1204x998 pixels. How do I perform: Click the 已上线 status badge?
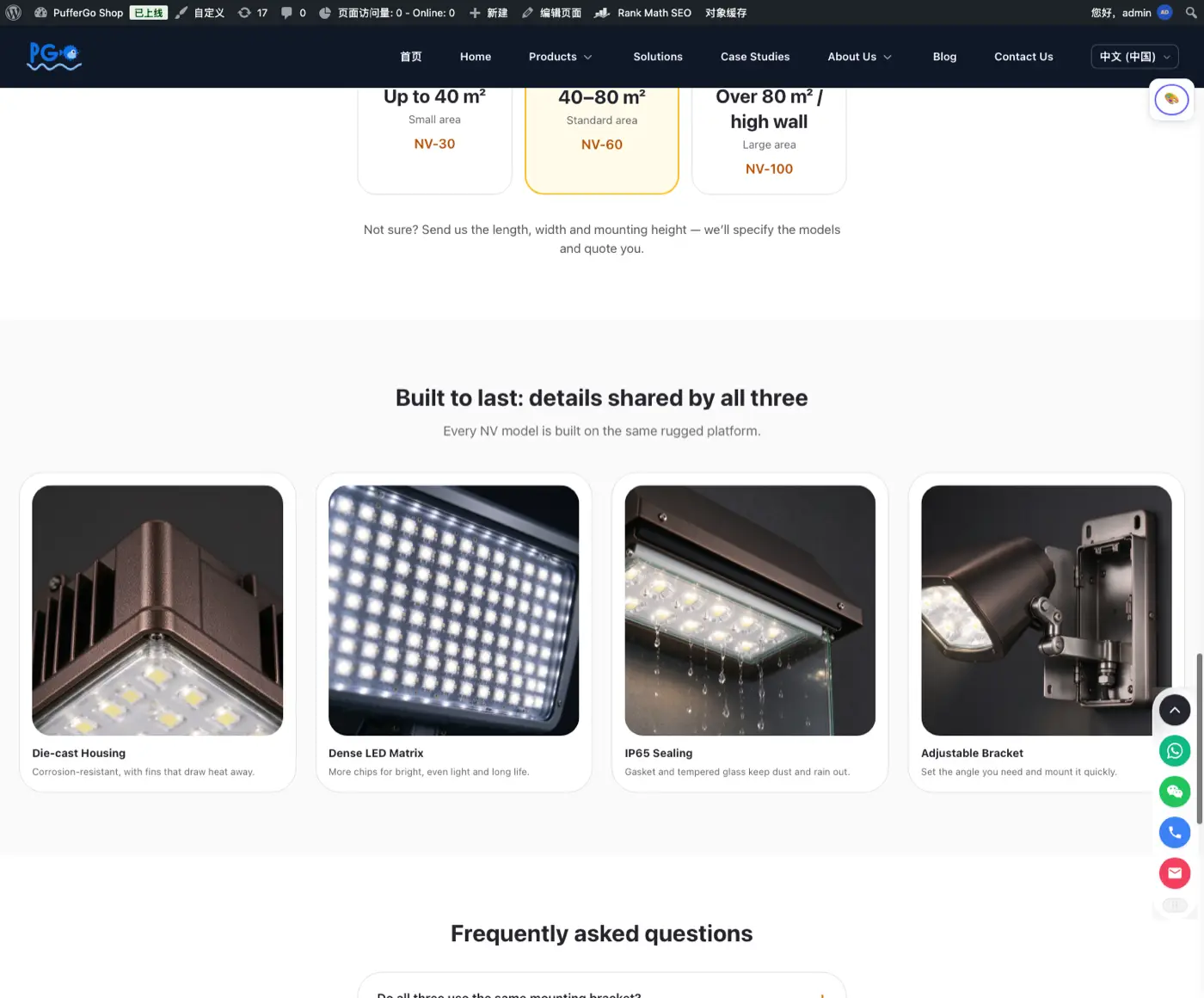(149, 13)
